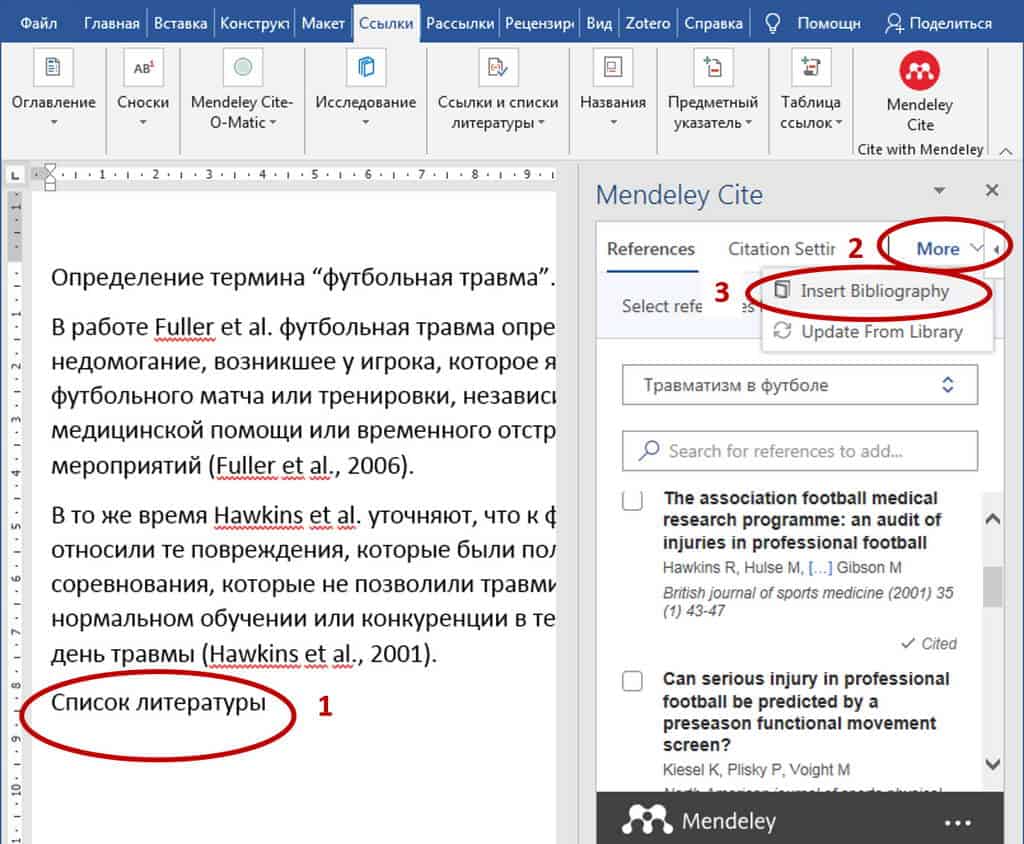
Task: Click the Search for references field
Action: [x=799, y=451]
